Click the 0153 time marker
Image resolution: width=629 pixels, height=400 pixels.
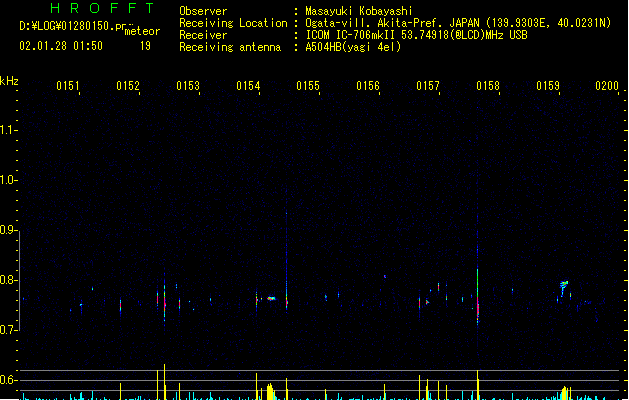coord(188,86)
